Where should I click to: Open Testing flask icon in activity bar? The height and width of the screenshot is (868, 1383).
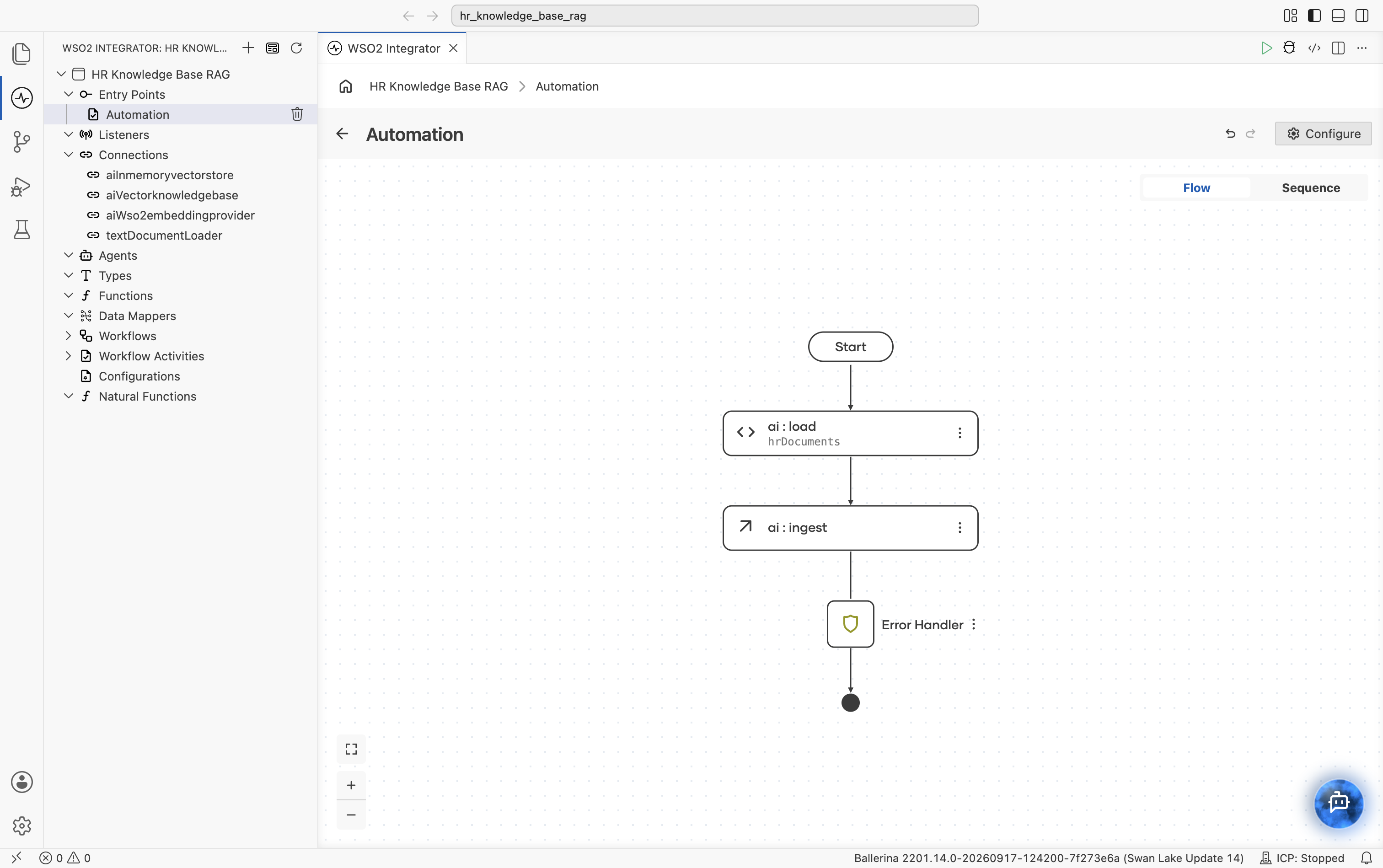coord(22,230)
